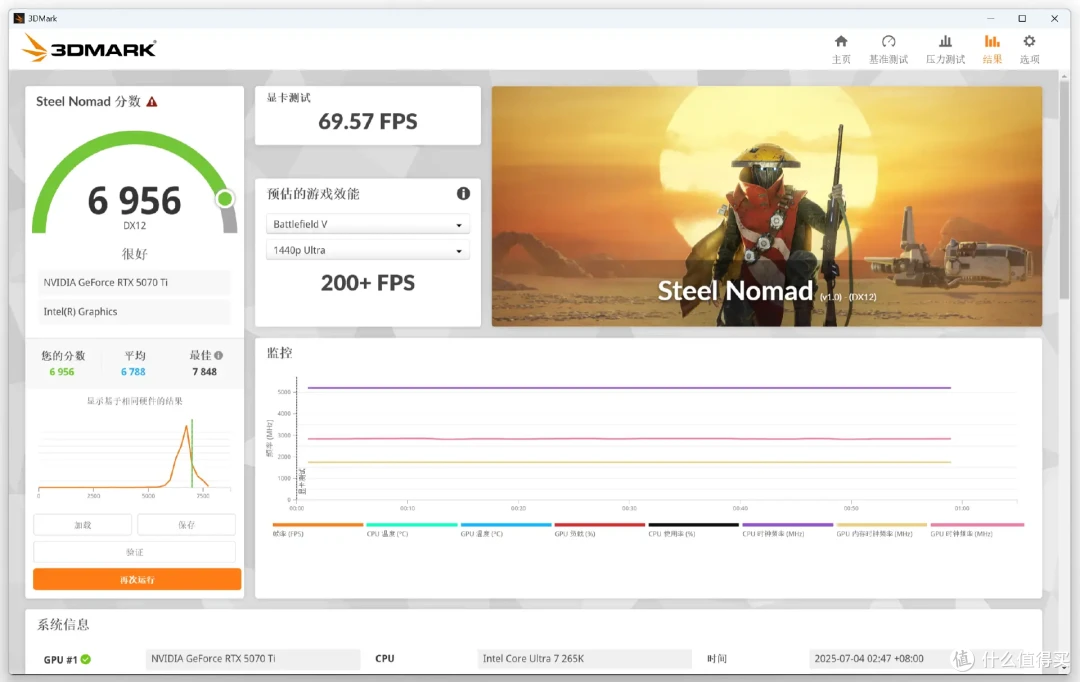The height and width of the screenshot is (682, 1080).
Task: Open the Battlefield V game dropdown
Action: pos(368,224)
